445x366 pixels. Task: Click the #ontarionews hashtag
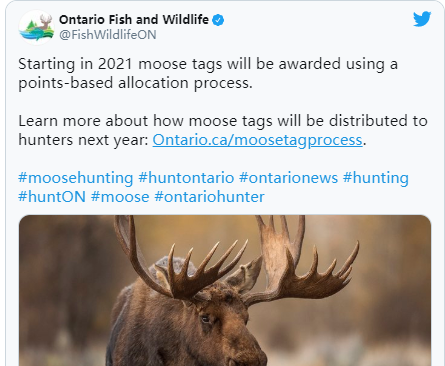point(289,178)
